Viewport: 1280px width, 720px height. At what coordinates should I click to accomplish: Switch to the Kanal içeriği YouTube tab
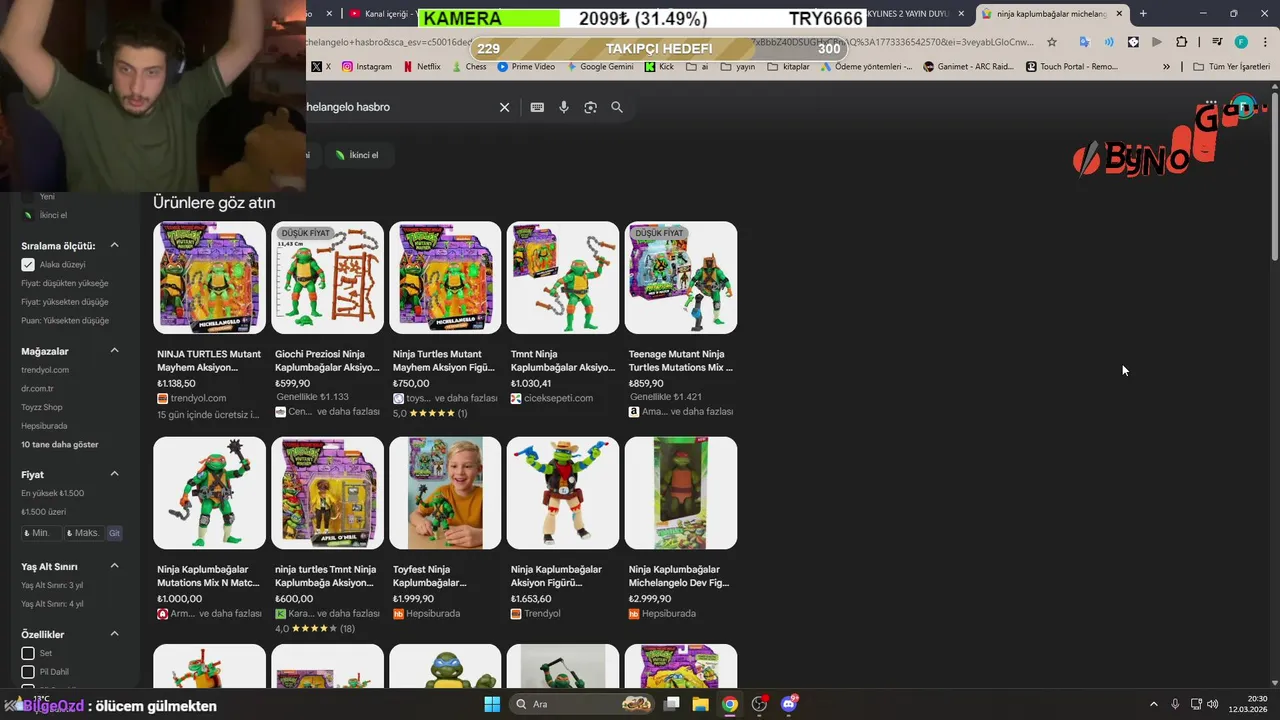coord(380,14)
